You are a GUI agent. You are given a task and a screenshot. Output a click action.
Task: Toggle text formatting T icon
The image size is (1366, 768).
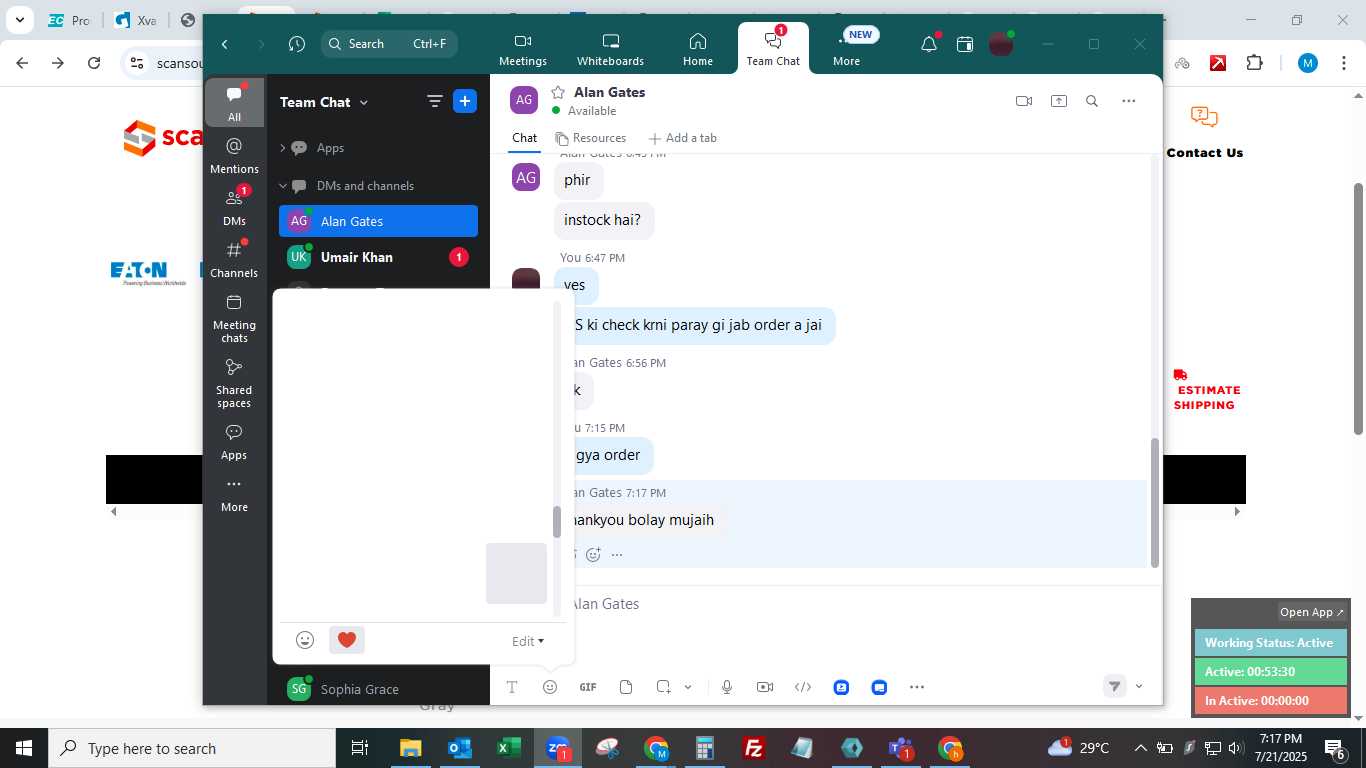[512, 687]
